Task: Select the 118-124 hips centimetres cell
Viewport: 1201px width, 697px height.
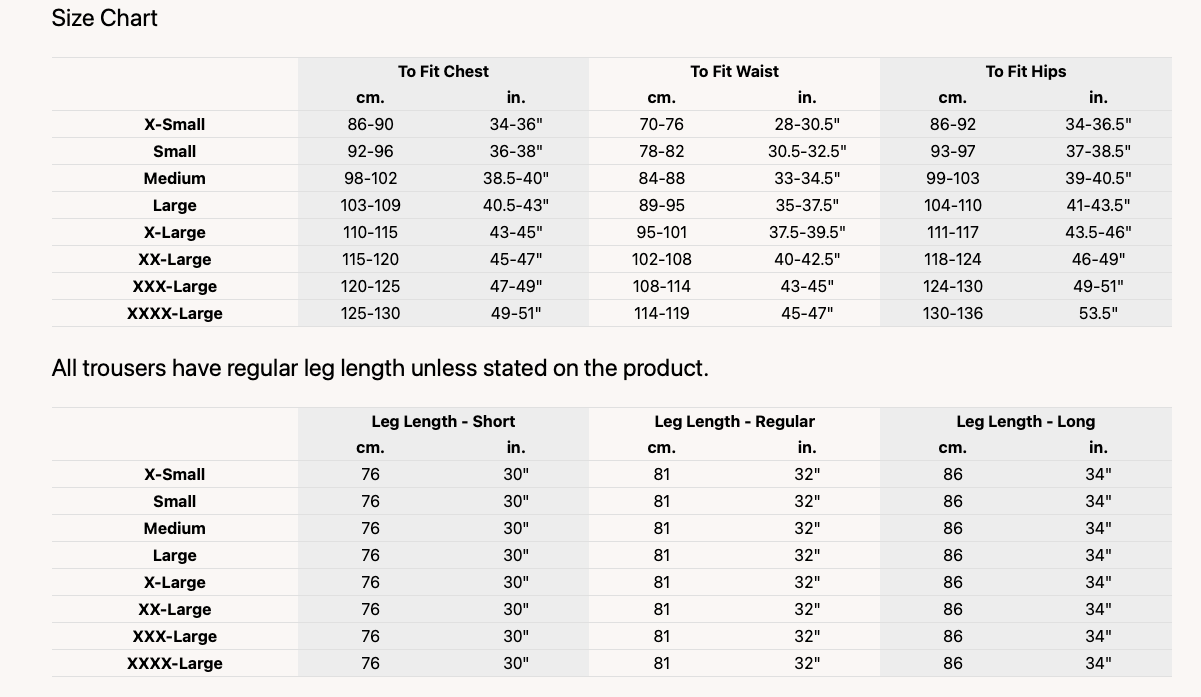Action: (952, 260)
